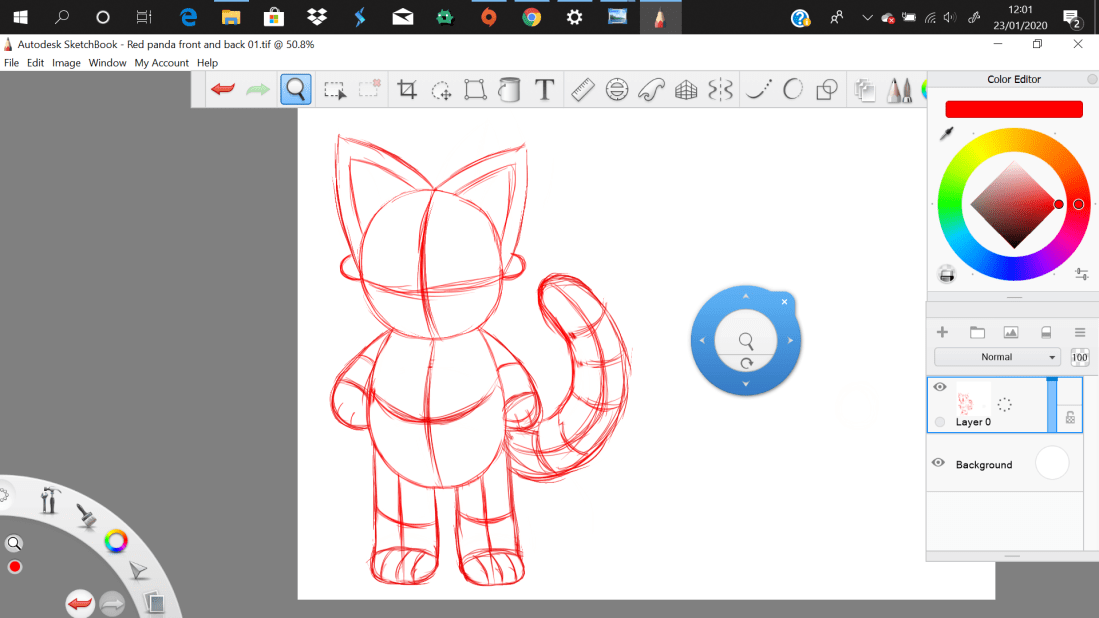Hide the Background layer
The height and width of the screenshot is (618, 1099).
click(x=939, y=463)
